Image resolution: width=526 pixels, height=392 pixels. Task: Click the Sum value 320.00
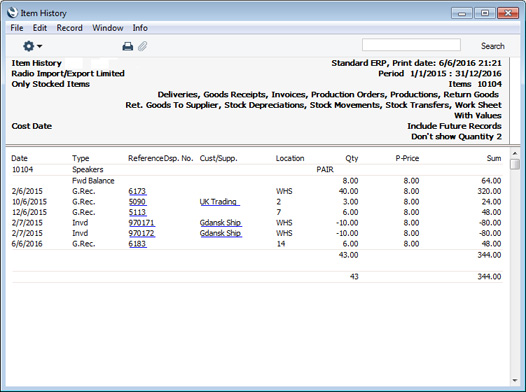(489, 191)
